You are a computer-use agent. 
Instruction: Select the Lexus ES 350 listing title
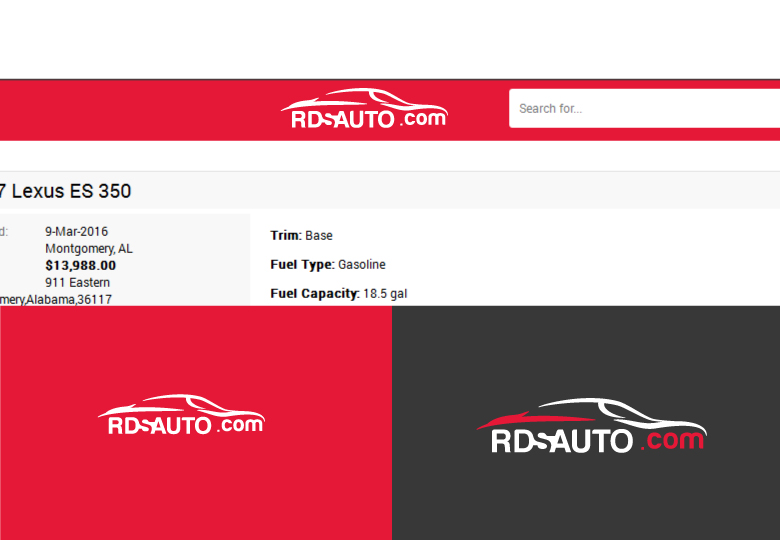65,191
